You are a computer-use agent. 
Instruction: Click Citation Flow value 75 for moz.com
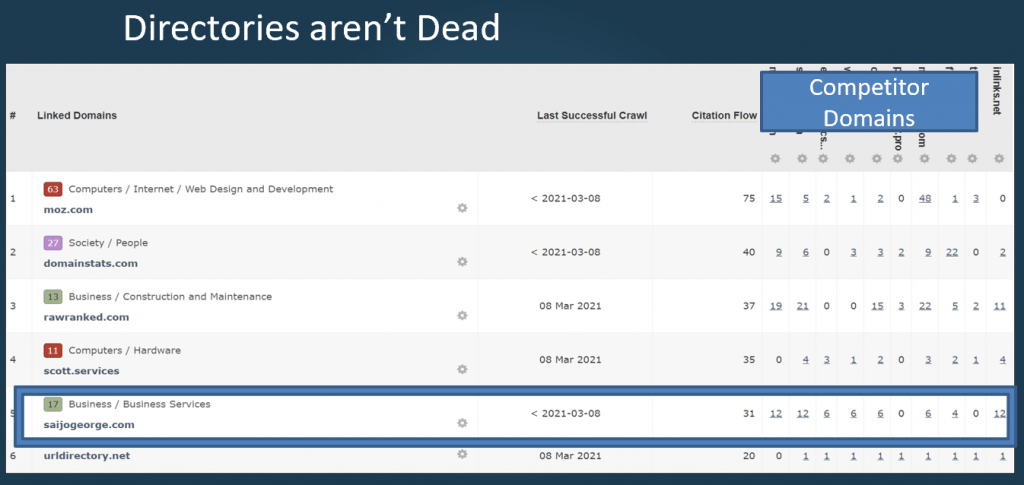tap(748, 198)
